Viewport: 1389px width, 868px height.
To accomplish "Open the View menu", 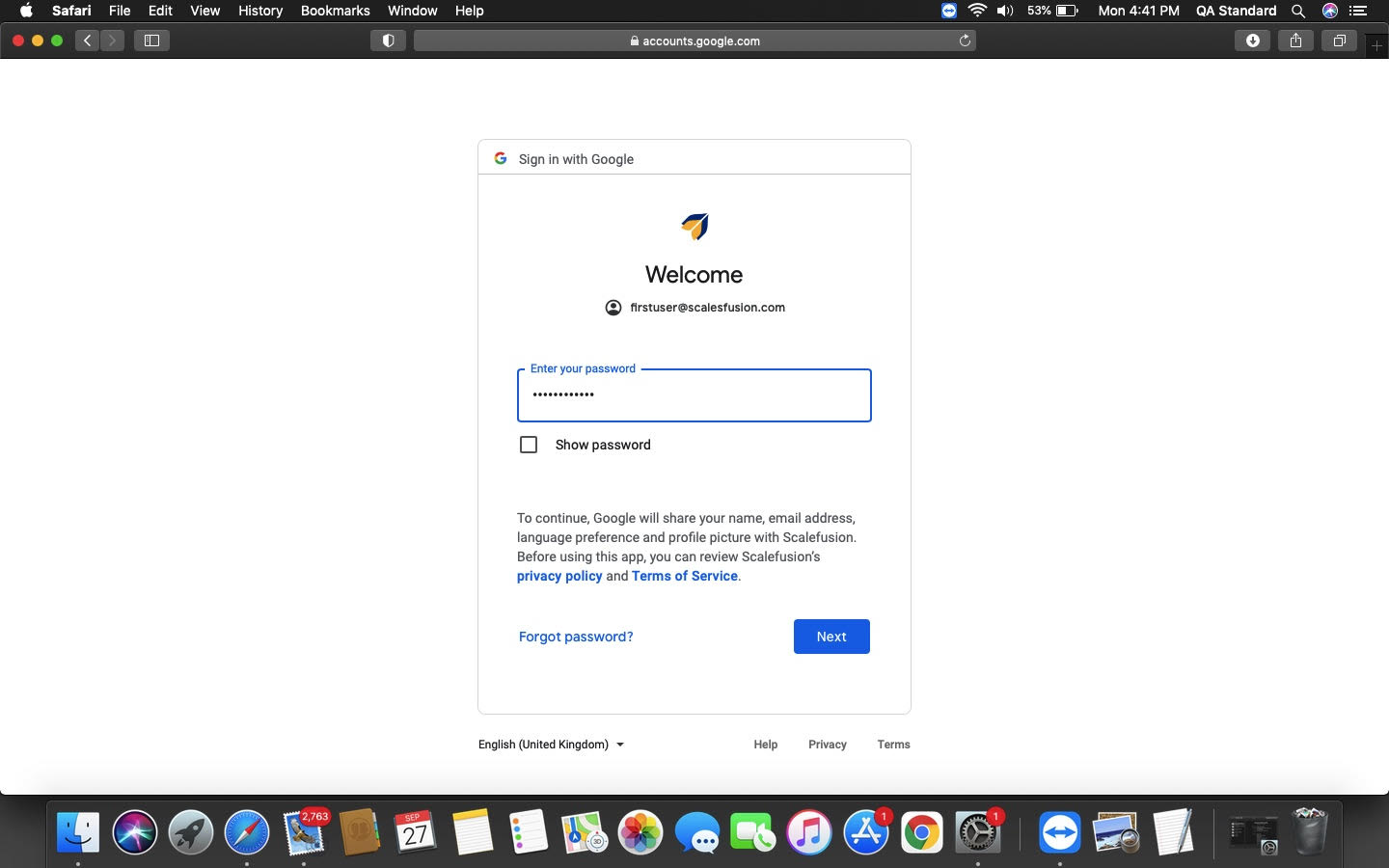I will [204, 11].
